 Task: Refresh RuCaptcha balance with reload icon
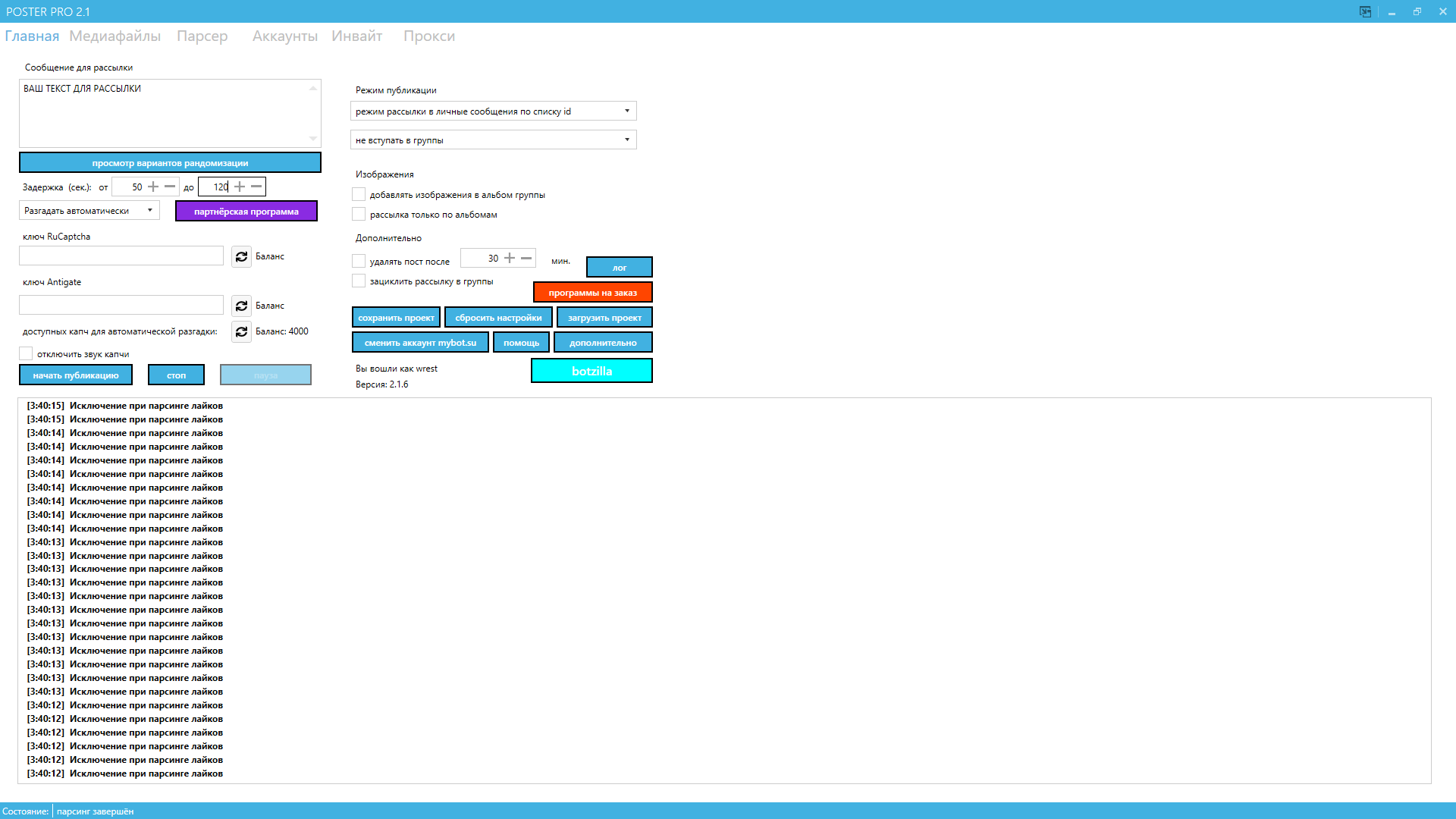pyautogui.click(x=241, y=256)
